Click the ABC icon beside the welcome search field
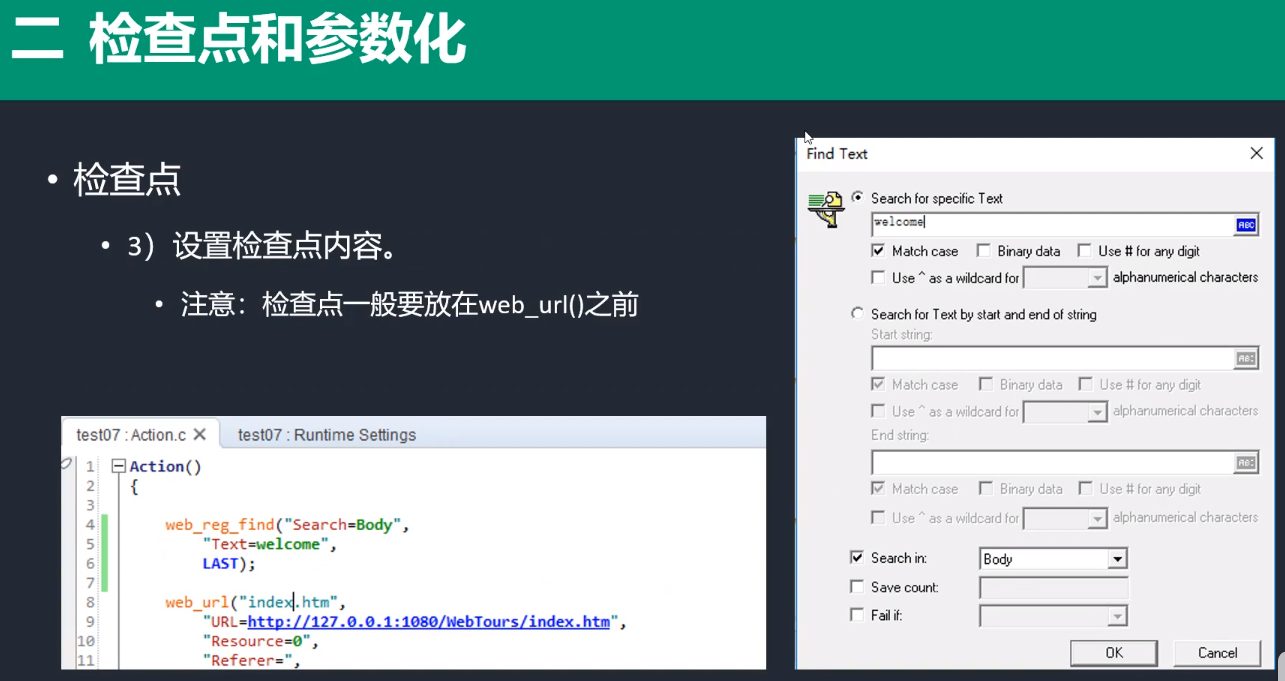 (1245, 224)
